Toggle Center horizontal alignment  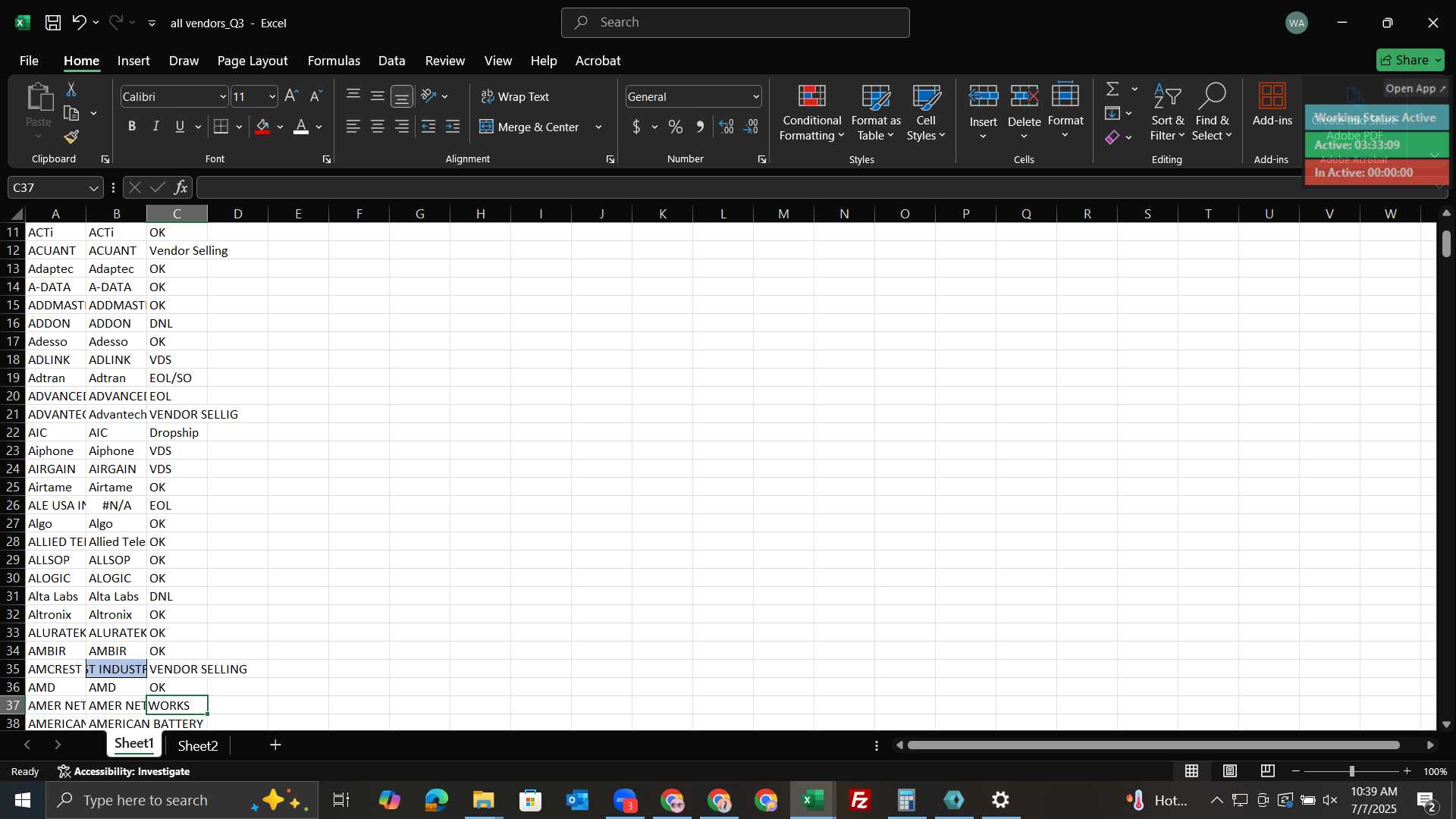point(378,127)
